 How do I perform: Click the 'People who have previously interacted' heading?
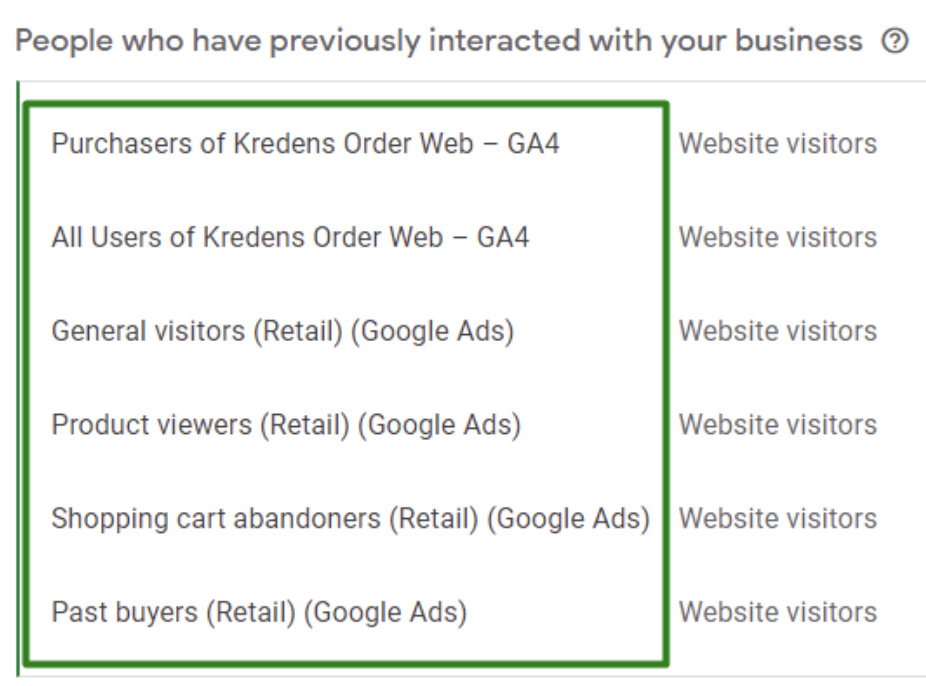click(440, 42)
